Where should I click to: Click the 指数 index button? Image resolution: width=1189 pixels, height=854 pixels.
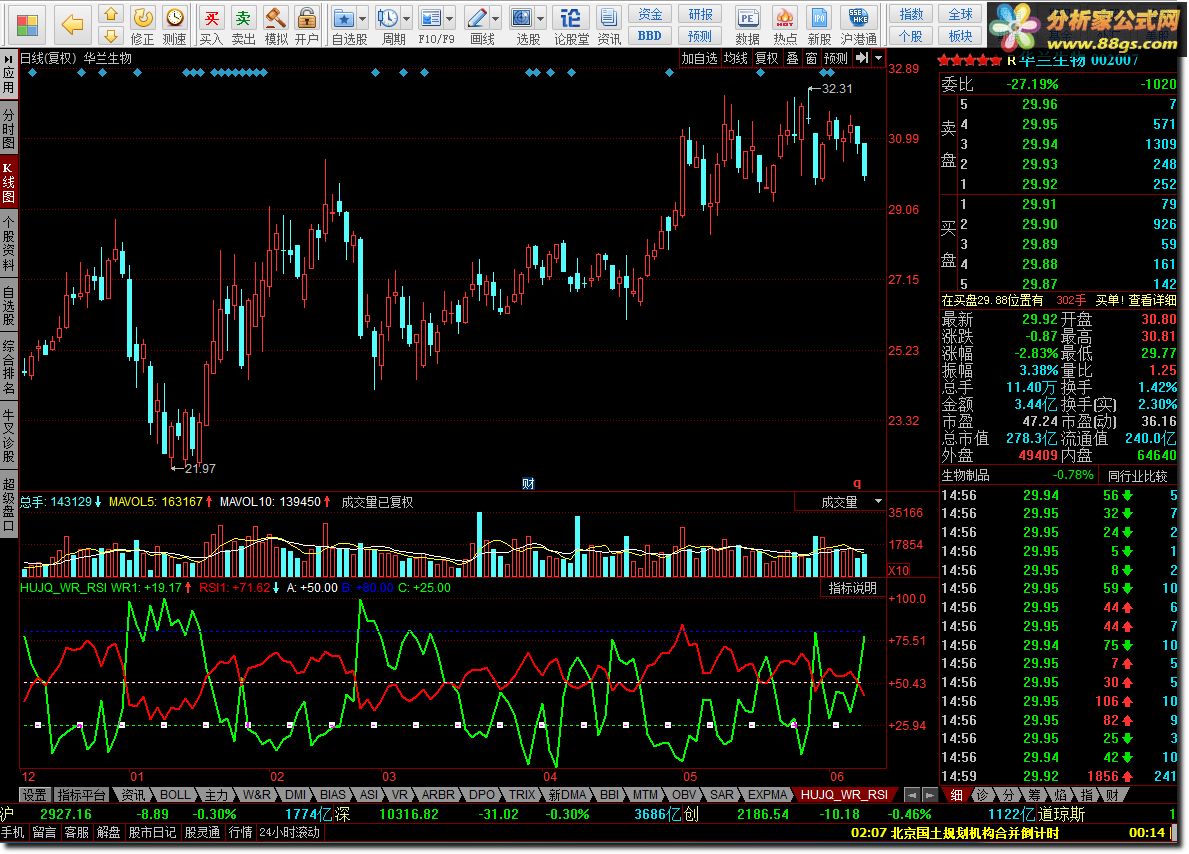[911, 14]
